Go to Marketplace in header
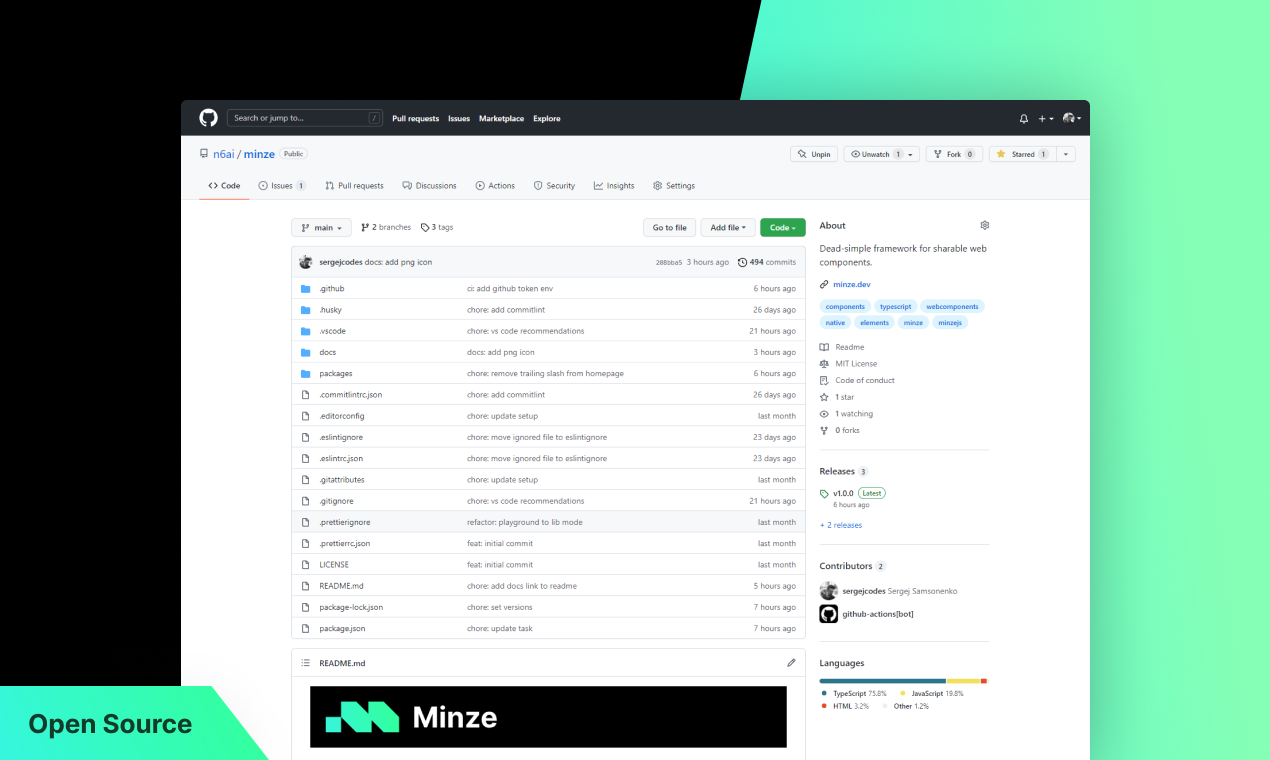Viewport: 1270px width, 760px height. (501, 118)
